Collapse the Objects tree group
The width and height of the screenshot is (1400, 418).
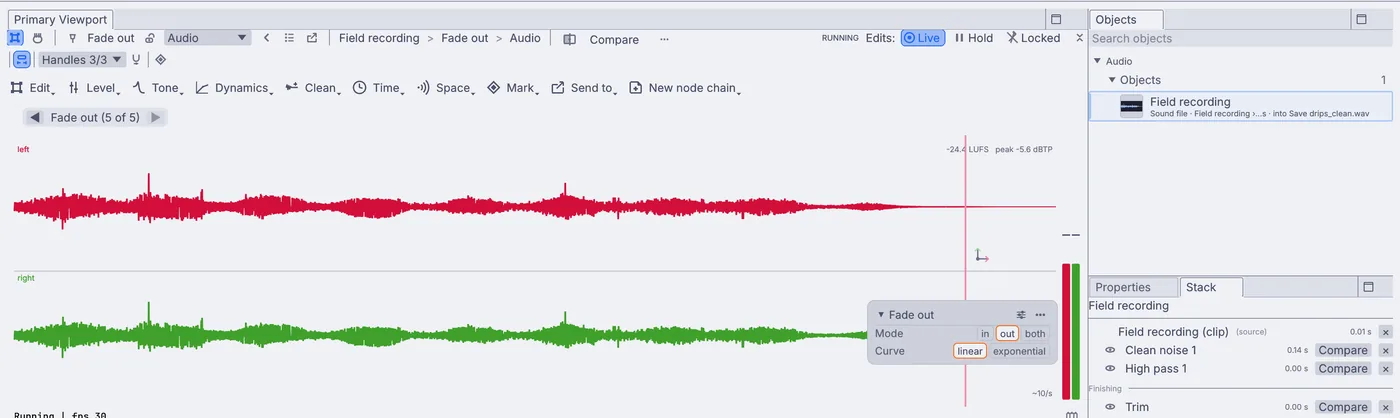pyautogui.click(x=1111, y=80)
